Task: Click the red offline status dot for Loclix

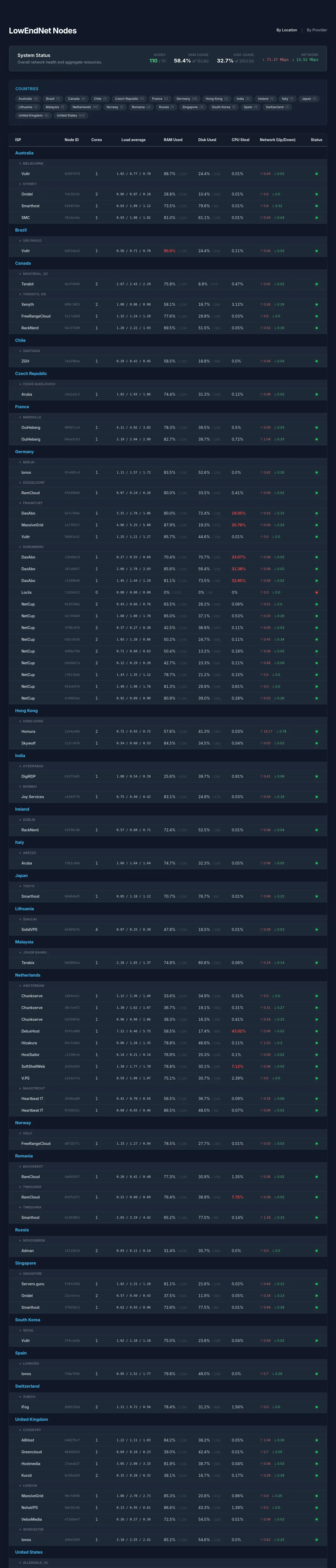Action: pyautogui.click(x=316, y=592)
